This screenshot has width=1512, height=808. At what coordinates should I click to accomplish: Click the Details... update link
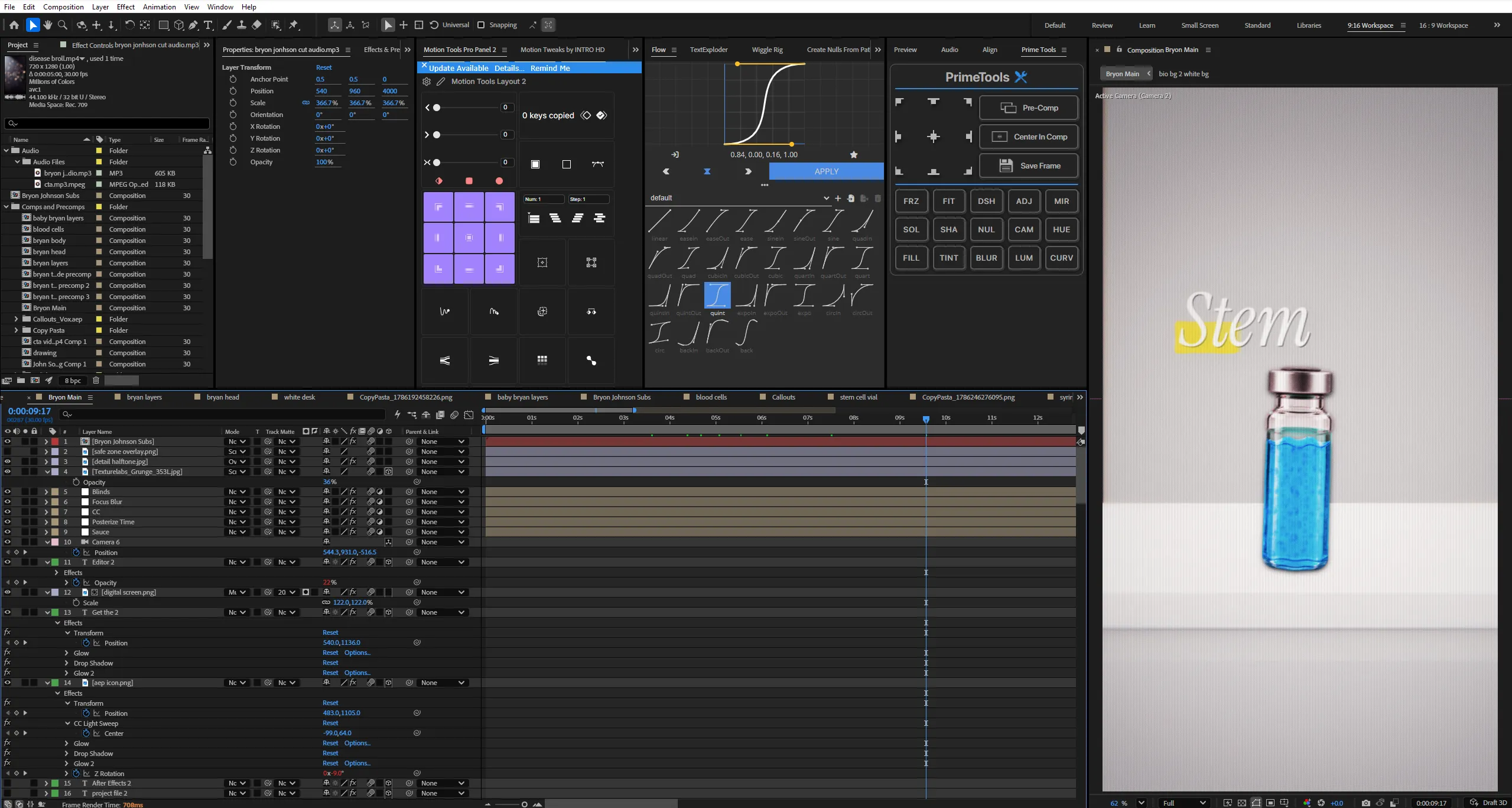click(509, 68)
